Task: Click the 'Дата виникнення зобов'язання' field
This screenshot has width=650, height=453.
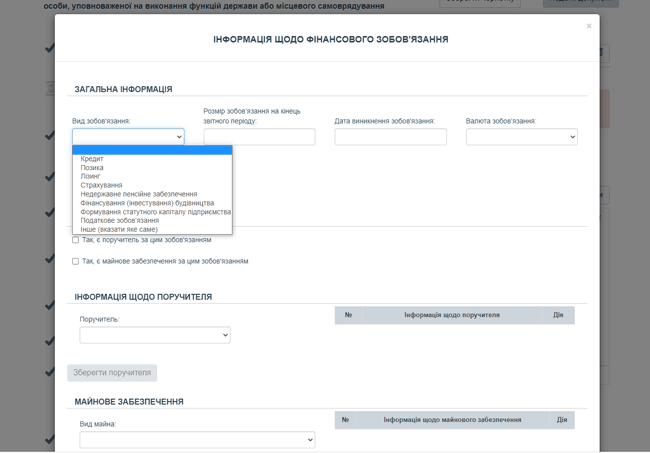Action: click(x=390, y=137)
